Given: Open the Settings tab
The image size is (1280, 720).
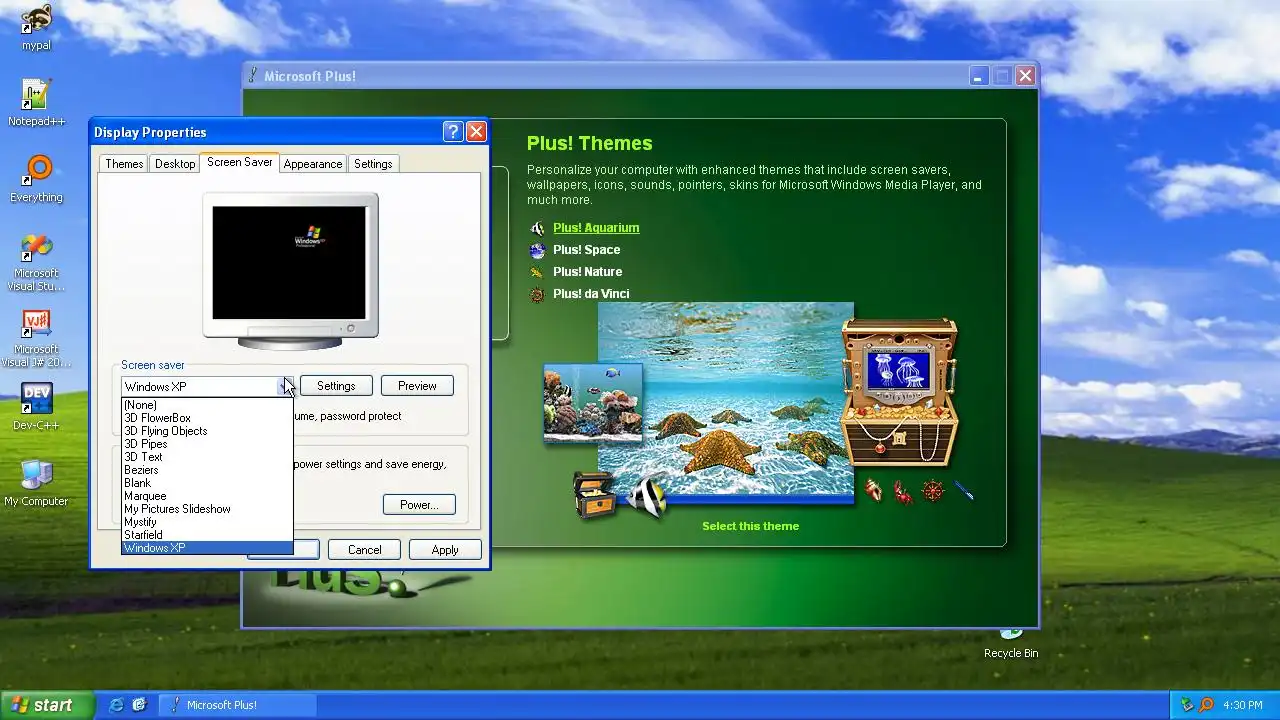Looking at the screenshot, I should coord(373,164).
